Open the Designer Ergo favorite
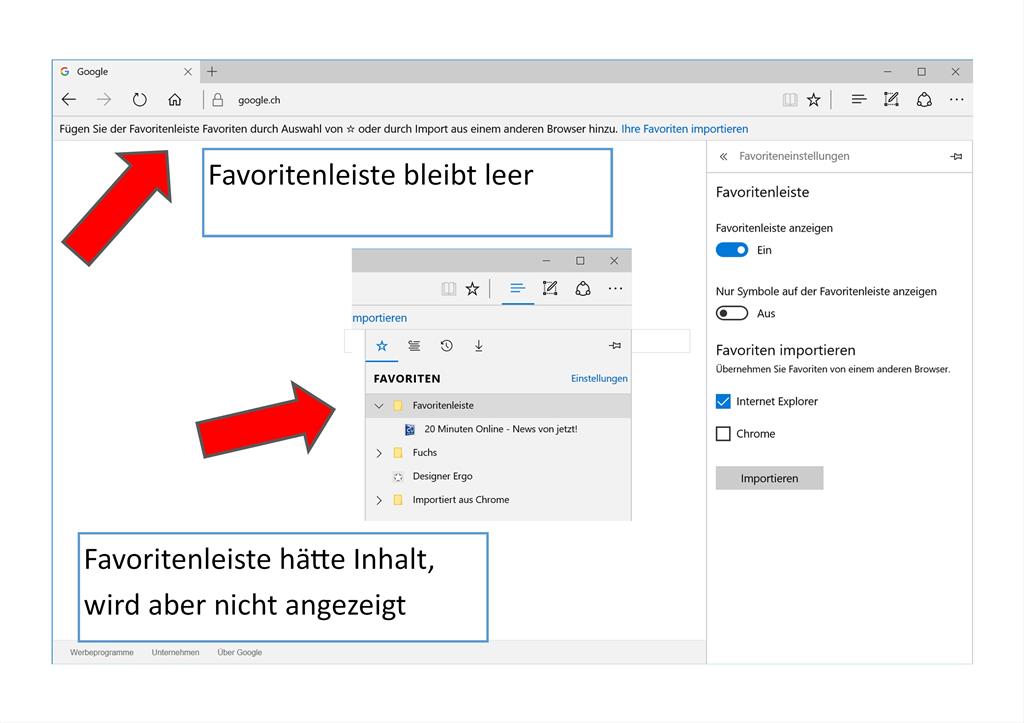 [x=442, y=476]
